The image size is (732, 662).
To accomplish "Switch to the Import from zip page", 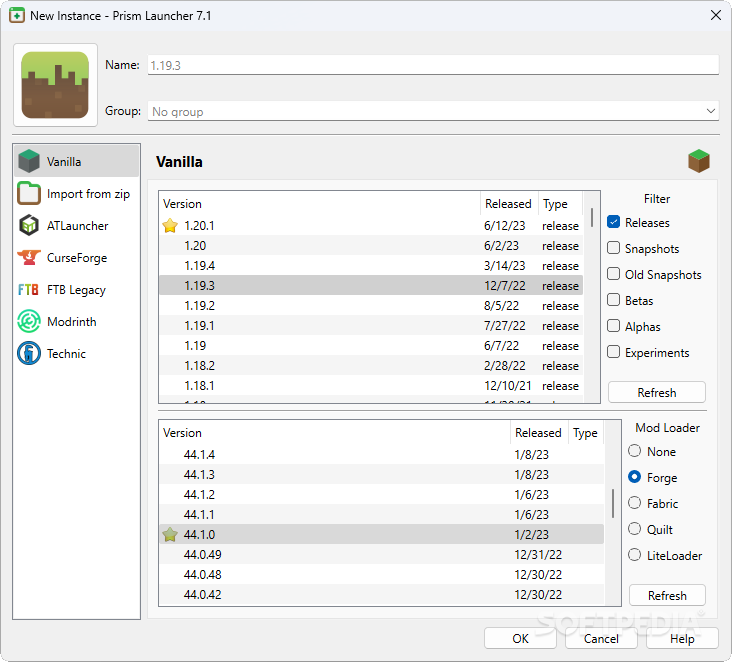I will point(77,193).
